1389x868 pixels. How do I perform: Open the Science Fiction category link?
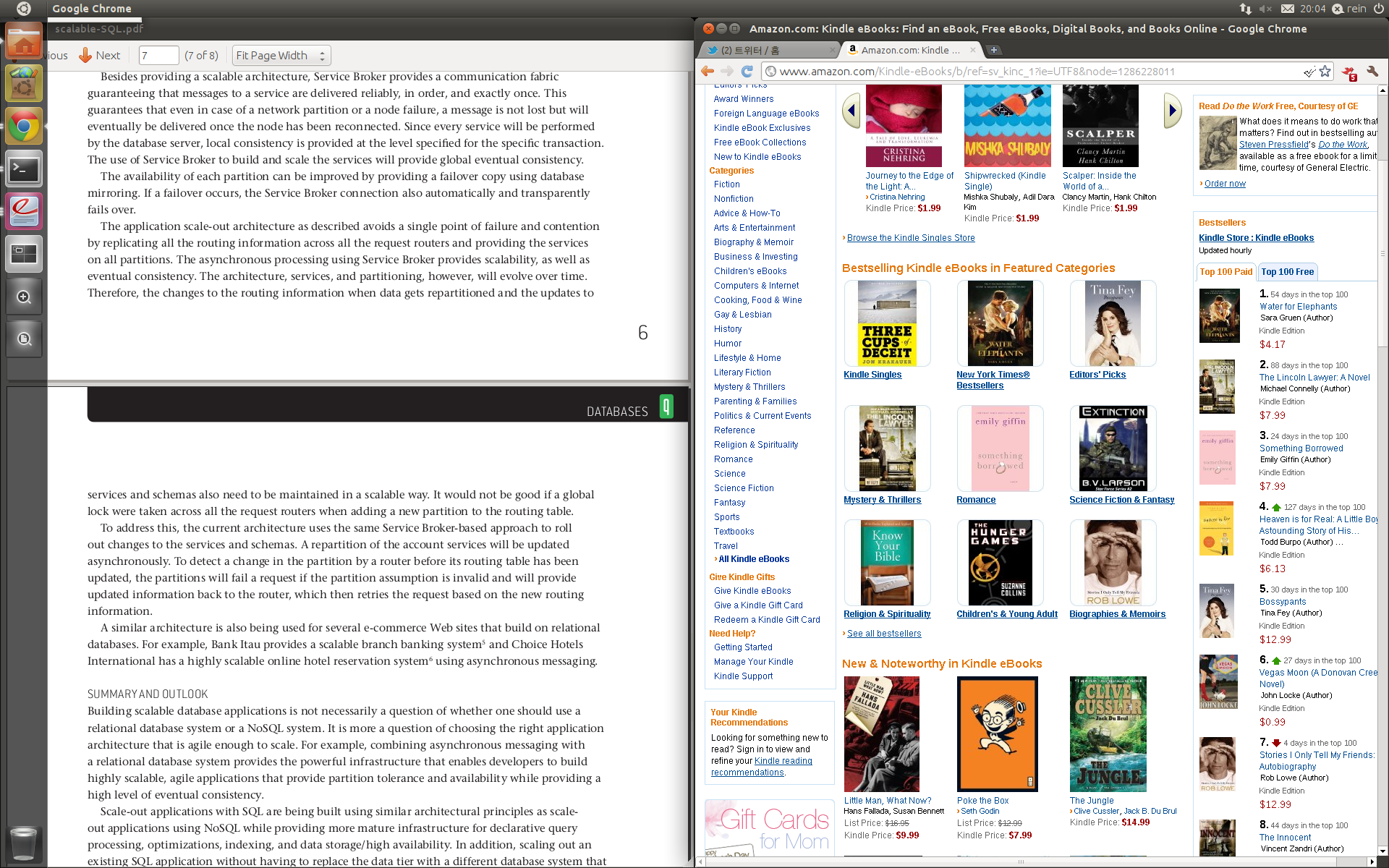[744, 488]
